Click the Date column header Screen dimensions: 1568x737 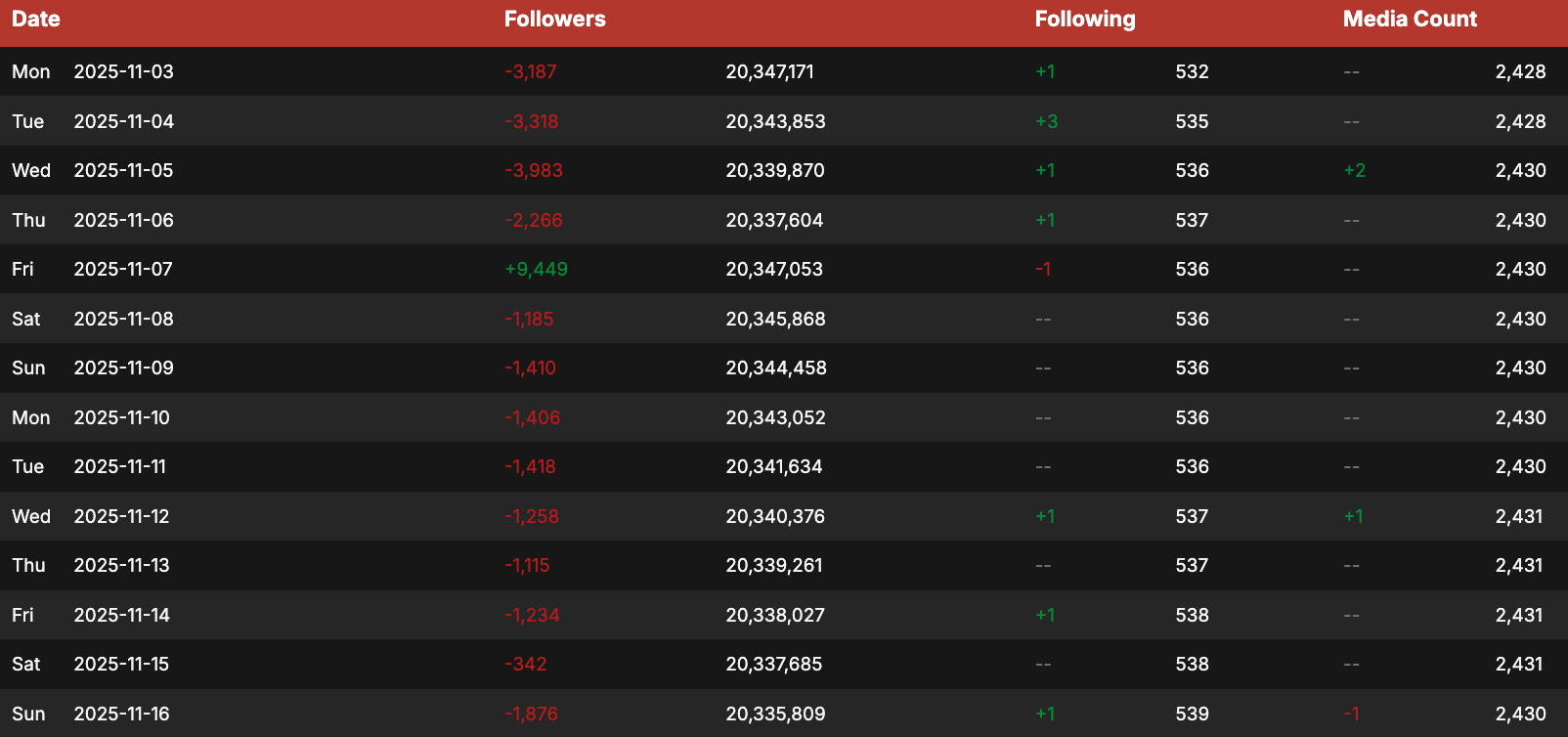point(36,20)
